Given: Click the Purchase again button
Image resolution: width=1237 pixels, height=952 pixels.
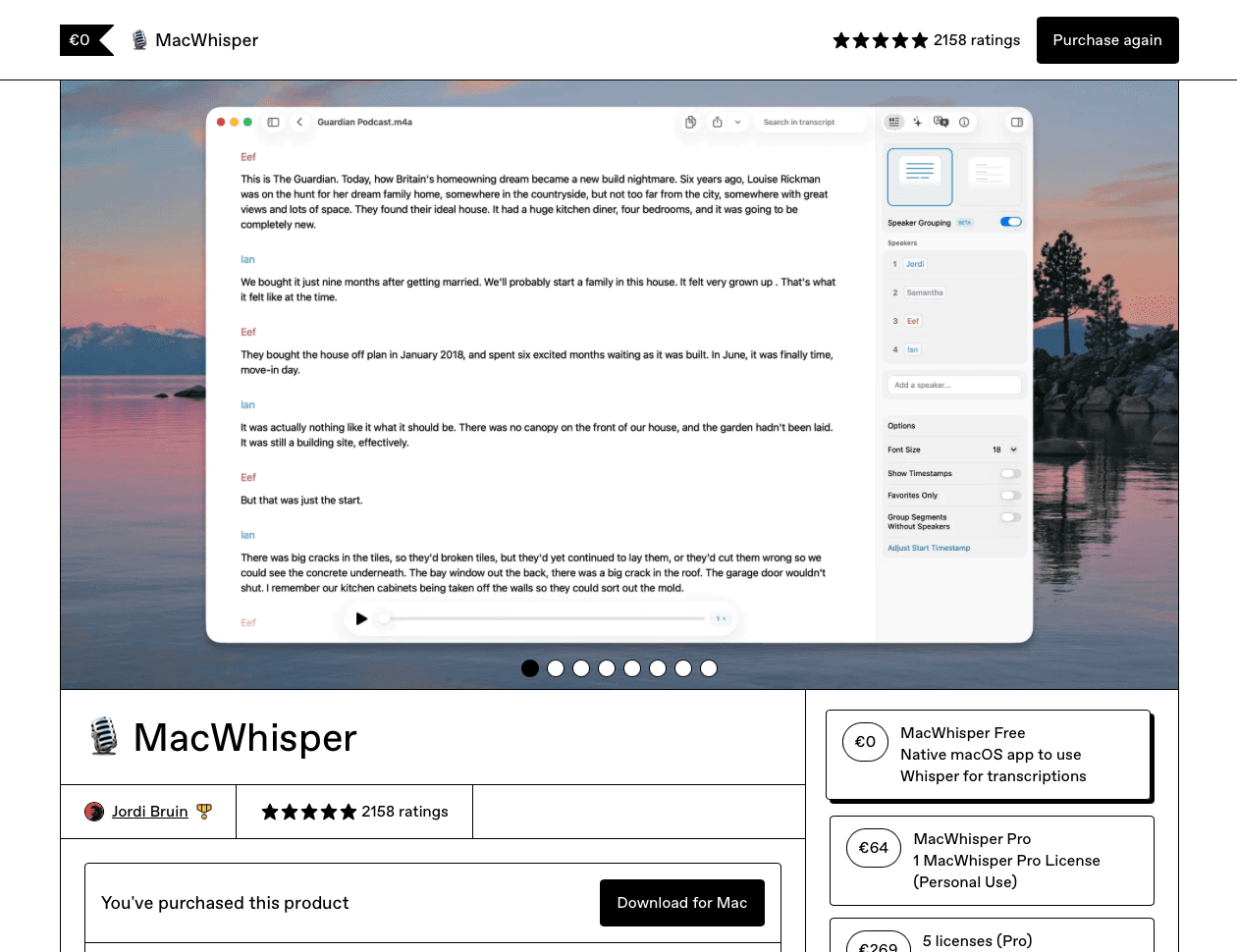Looking at the screenshot, I should click(x=1107, y=40).
